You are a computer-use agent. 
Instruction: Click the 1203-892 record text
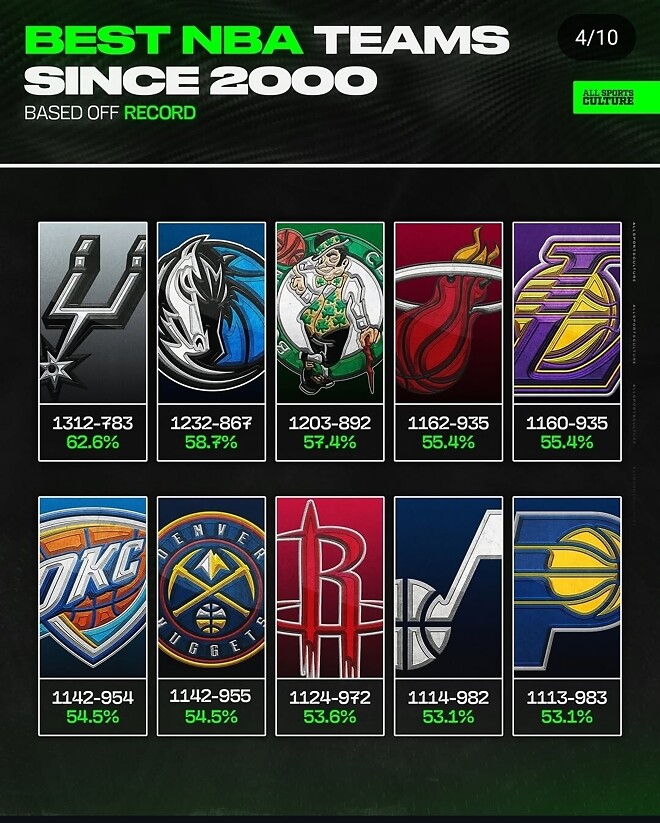[330, 423]
